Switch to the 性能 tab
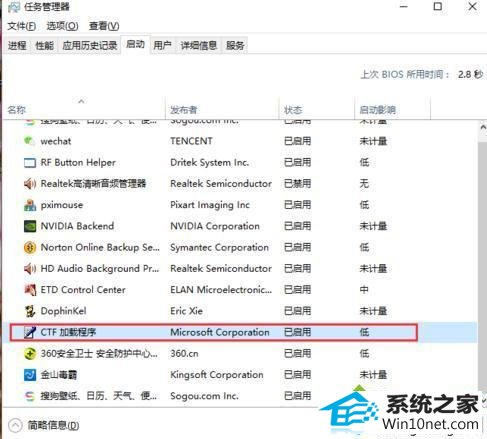 click(44, 45)
